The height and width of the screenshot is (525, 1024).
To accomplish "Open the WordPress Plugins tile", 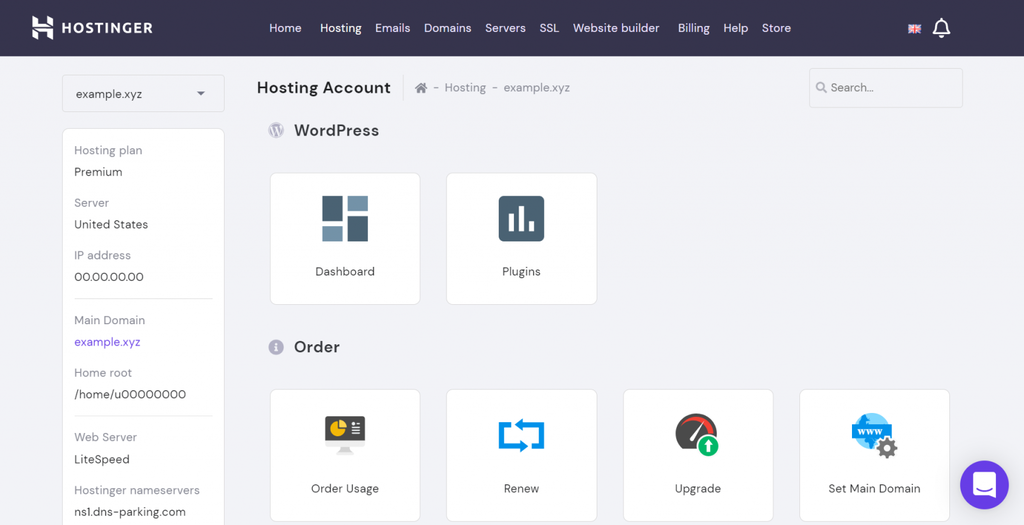I will [521, 238].
